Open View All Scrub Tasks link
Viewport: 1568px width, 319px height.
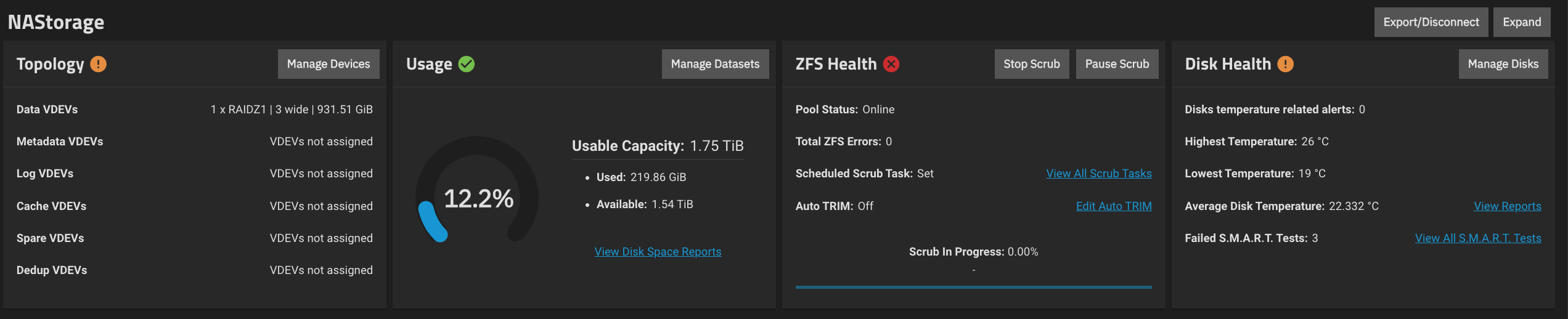(1098, 174)
